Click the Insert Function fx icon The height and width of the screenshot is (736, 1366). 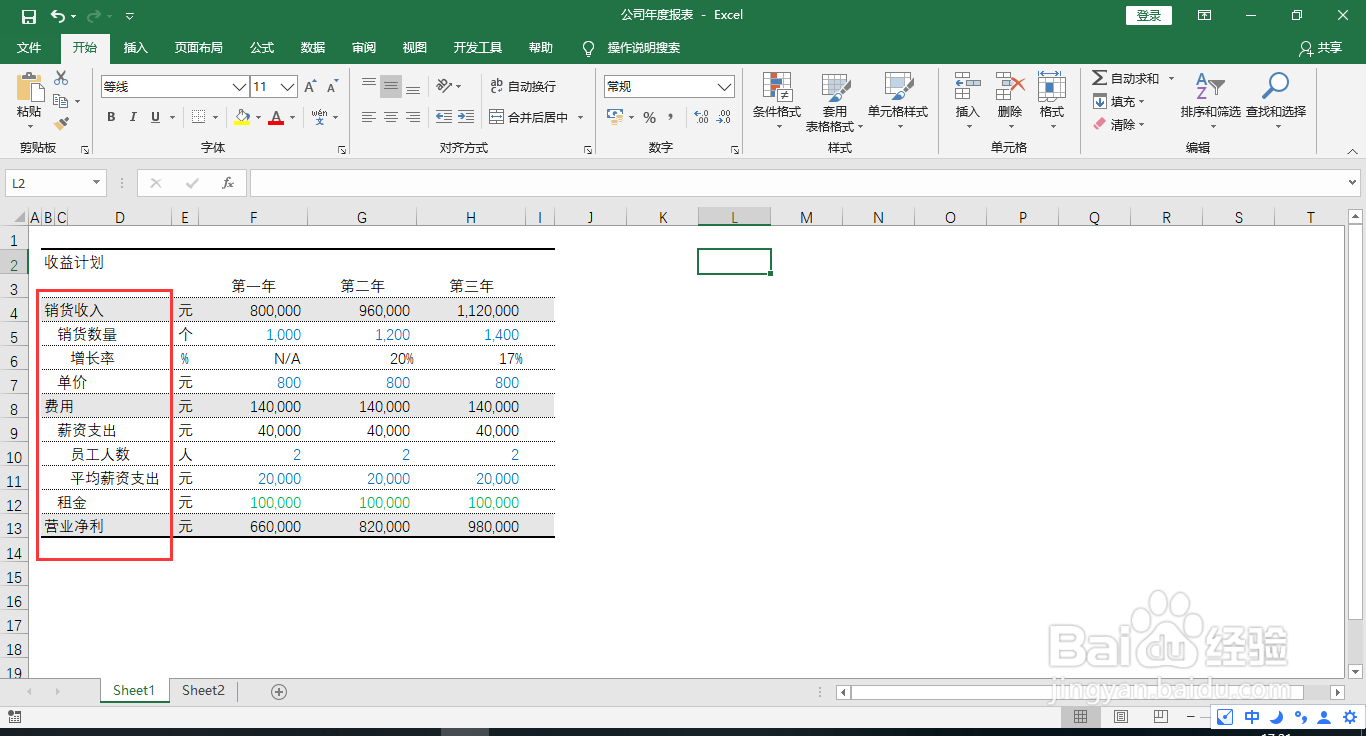(x=227, y=182)
